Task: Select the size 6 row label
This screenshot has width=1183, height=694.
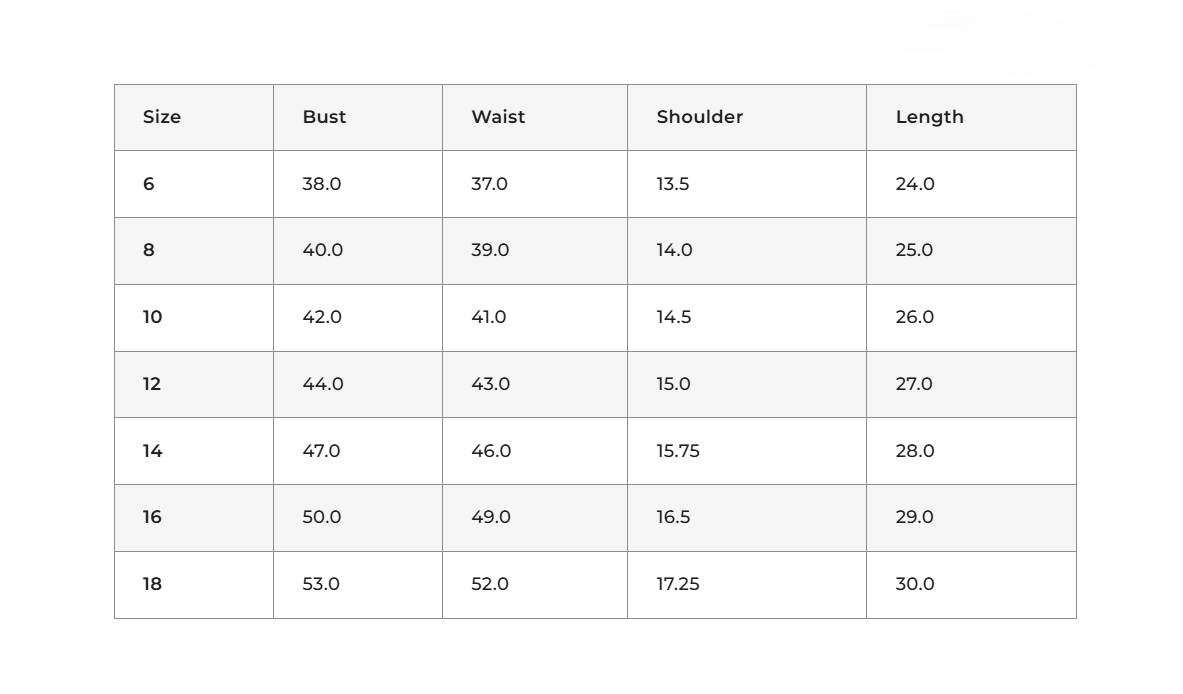Action: [x=149, y=184]
